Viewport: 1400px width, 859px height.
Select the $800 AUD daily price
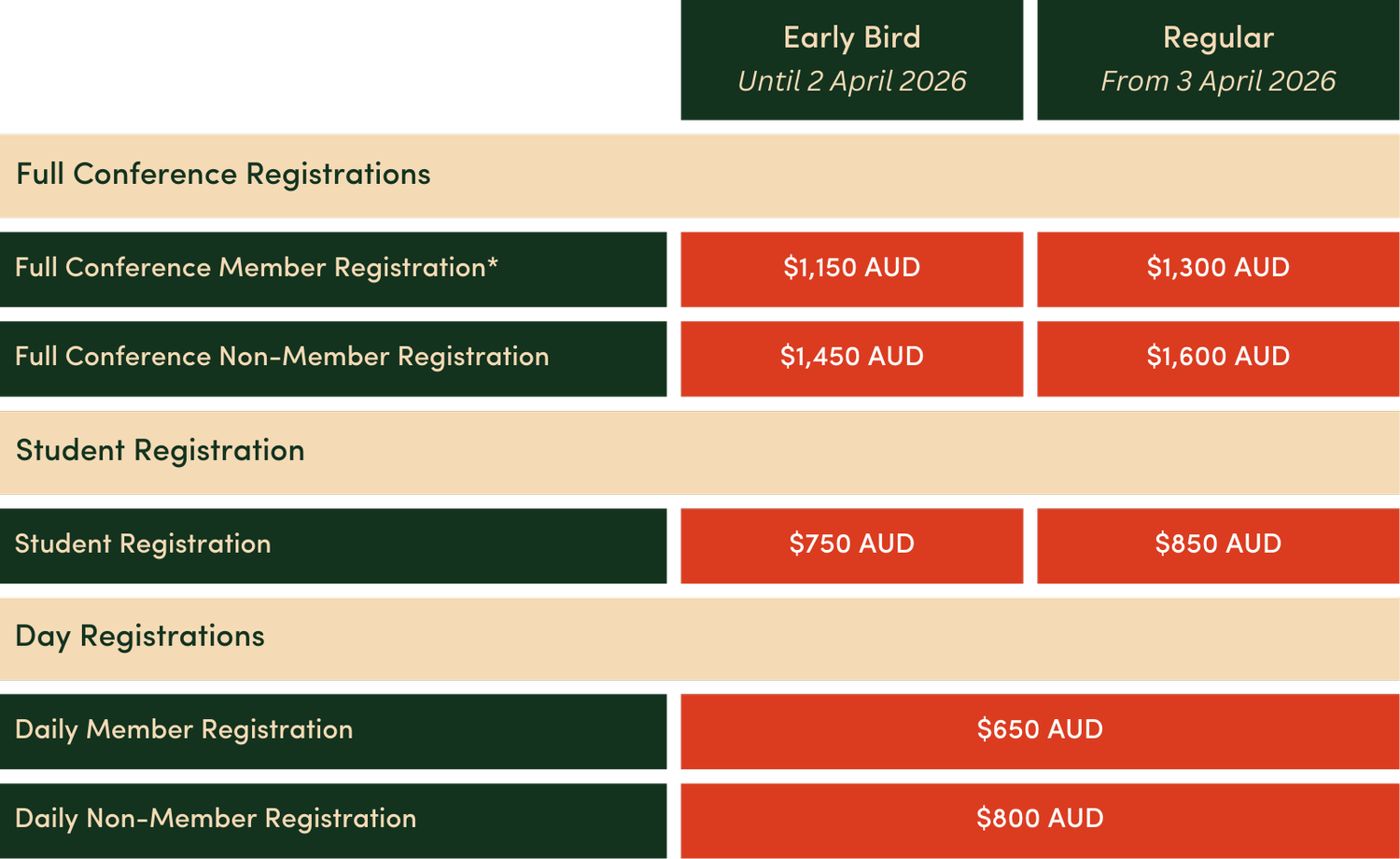[x=1040, y=821]
